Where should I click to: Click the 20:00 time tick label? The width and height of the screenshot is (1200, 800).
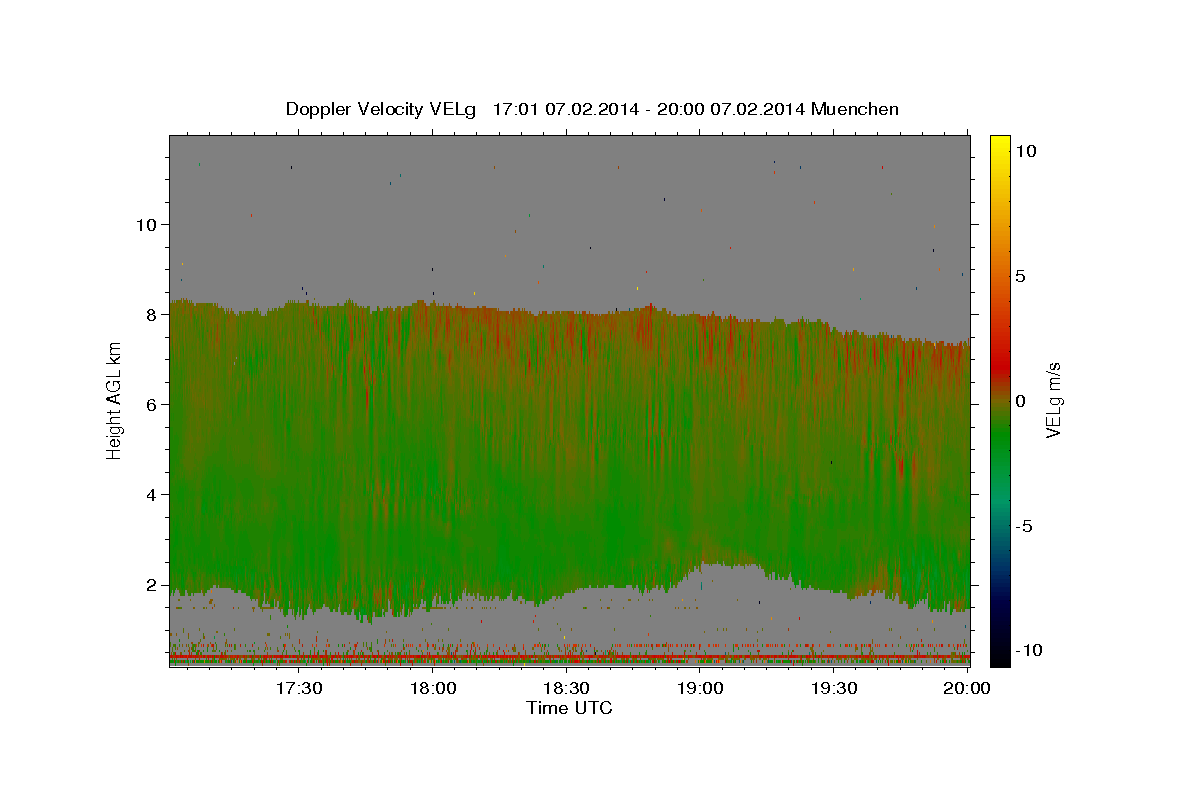click(968, 688)
